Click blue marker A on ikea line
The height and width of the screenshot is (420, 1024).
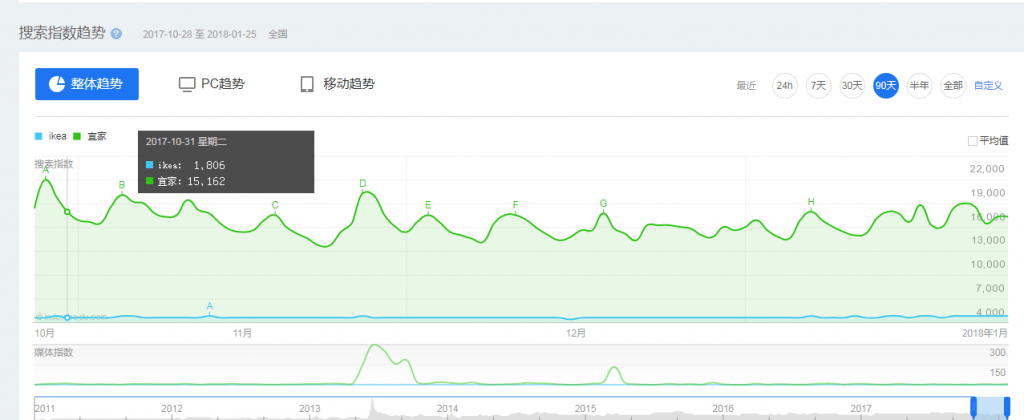(x=209, y=306)
